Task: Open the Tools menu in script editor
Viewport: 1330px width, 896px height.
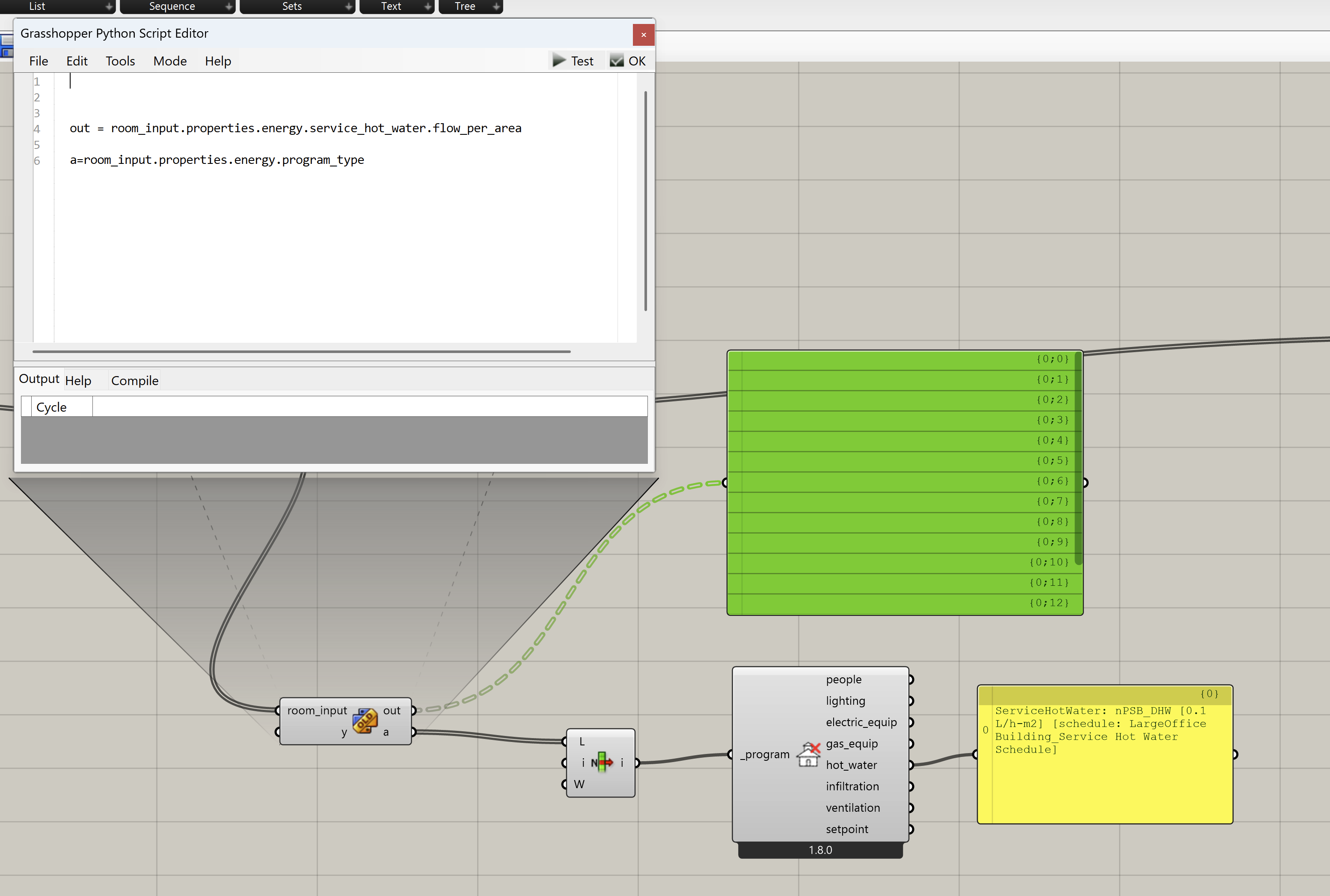Action: coord(120,61)
